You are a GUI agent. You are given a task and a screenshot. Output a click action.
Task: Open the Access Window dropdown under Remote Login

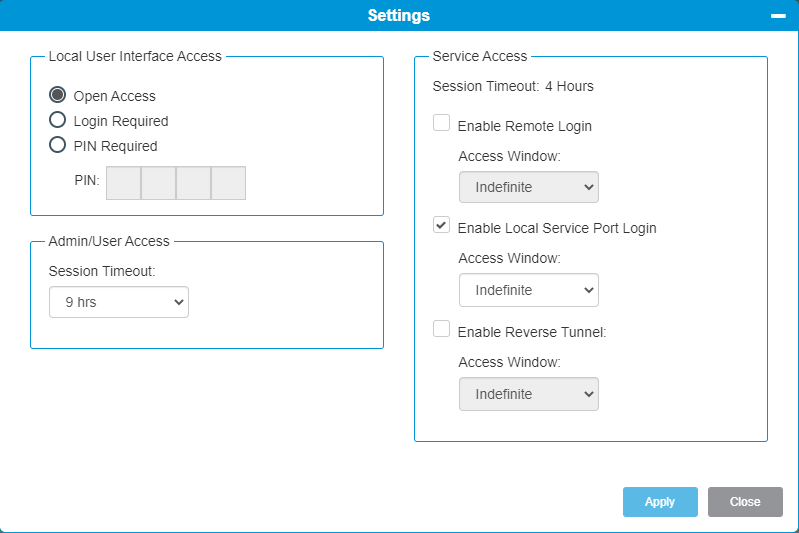pyautogui.click(x=528, y=187)
